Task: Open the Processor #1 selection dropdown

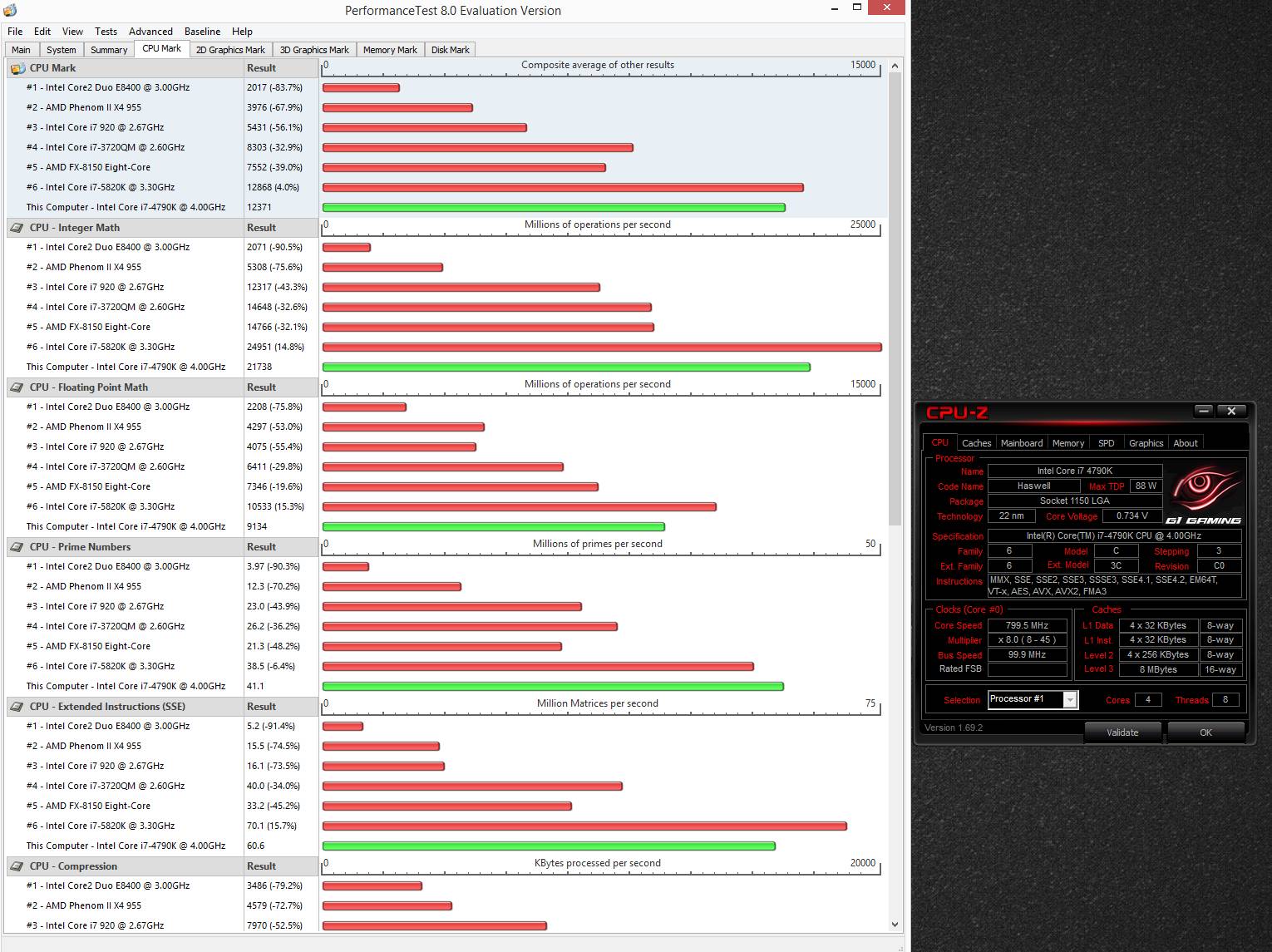Action: 1033,699
